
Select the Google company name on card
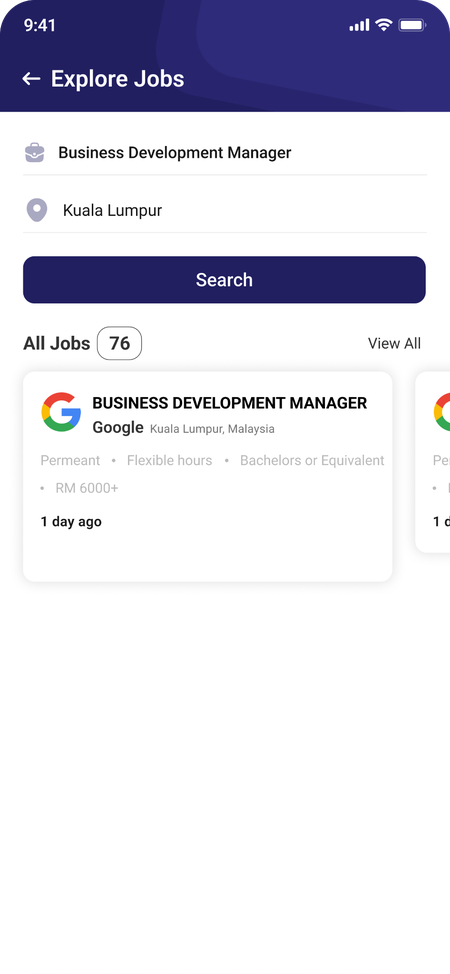(x=118, y=428)
